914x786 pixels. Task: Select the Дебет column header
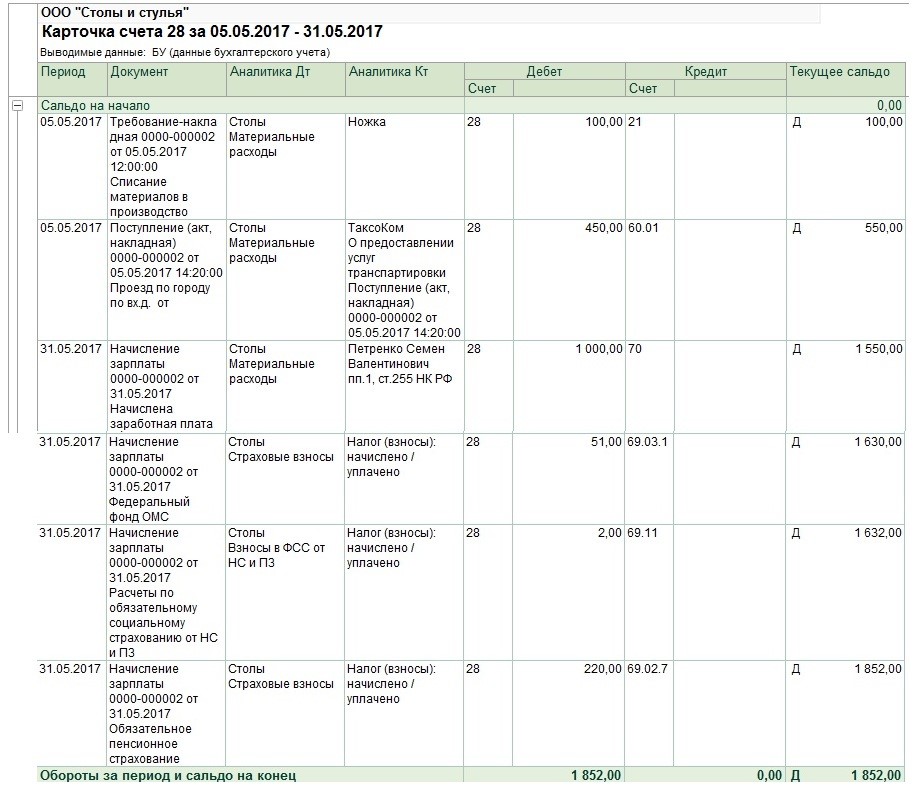[544, 71]
